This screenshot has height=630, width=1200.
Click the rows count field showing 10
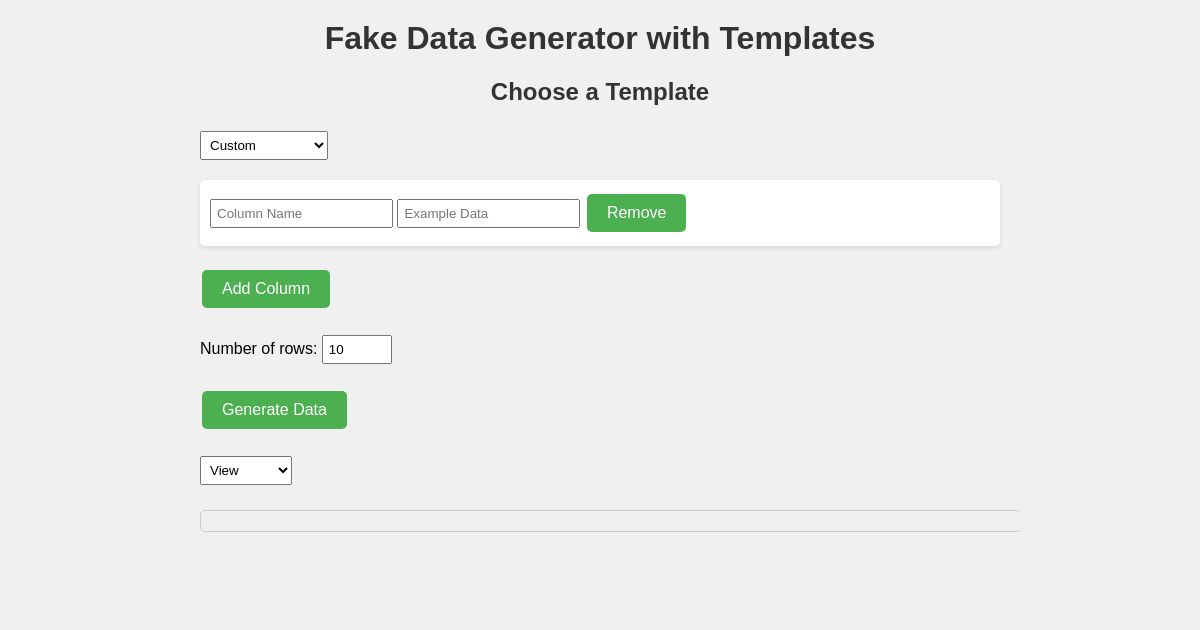357,349
